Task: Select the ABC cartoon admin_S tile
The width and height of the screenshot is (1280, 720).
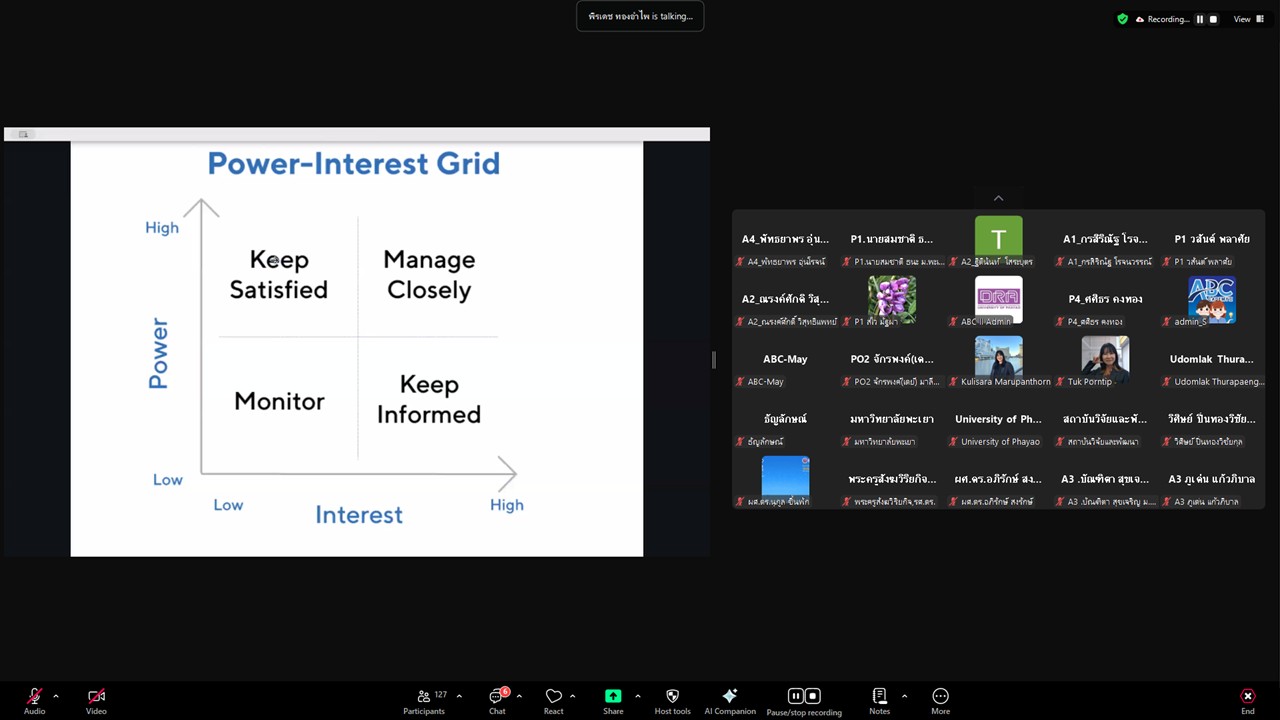Action: [1212, 301]
